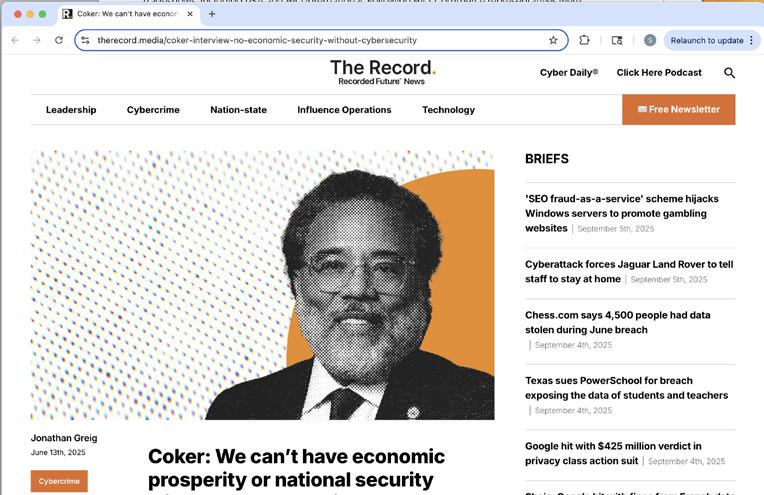Screen dimensions: 764x495
Task: Click the site information icon in address bar
Action: point(85,40)
